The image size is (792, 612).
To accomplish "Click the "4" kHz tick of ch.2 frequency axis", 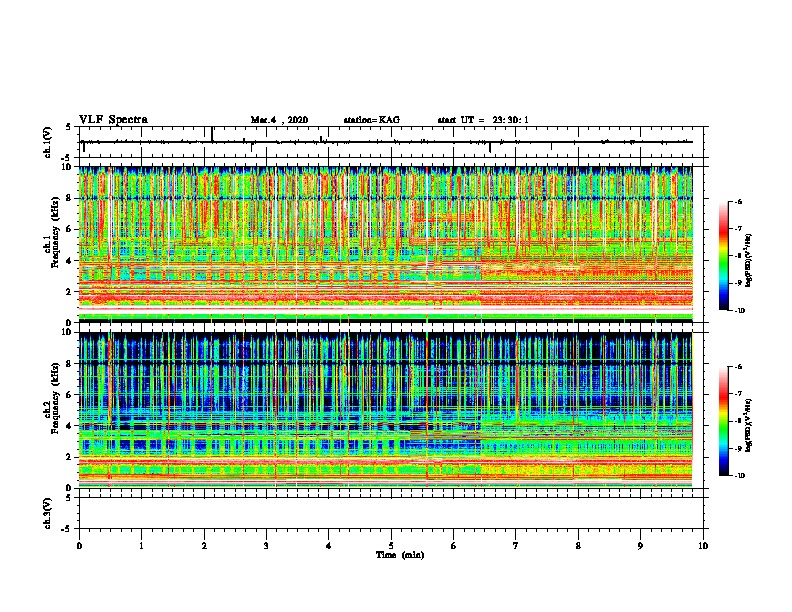I will click(70, 426).
